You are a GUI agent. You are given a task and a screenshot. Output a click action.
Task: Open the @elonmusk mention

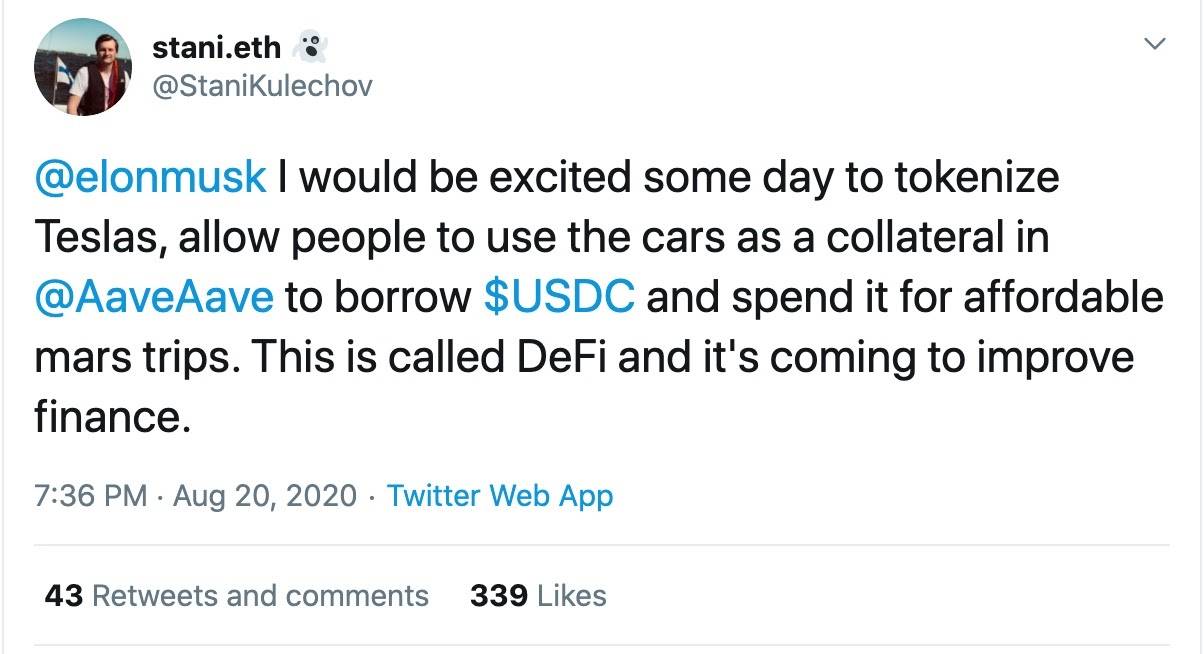[x=151, y=177]
